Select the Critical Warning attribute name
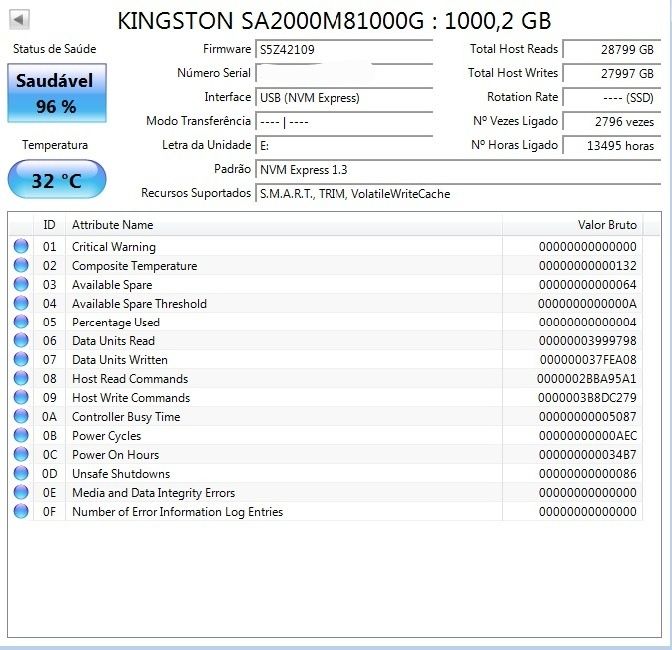This screenshot has height=650, width=672. click(114, 247)
